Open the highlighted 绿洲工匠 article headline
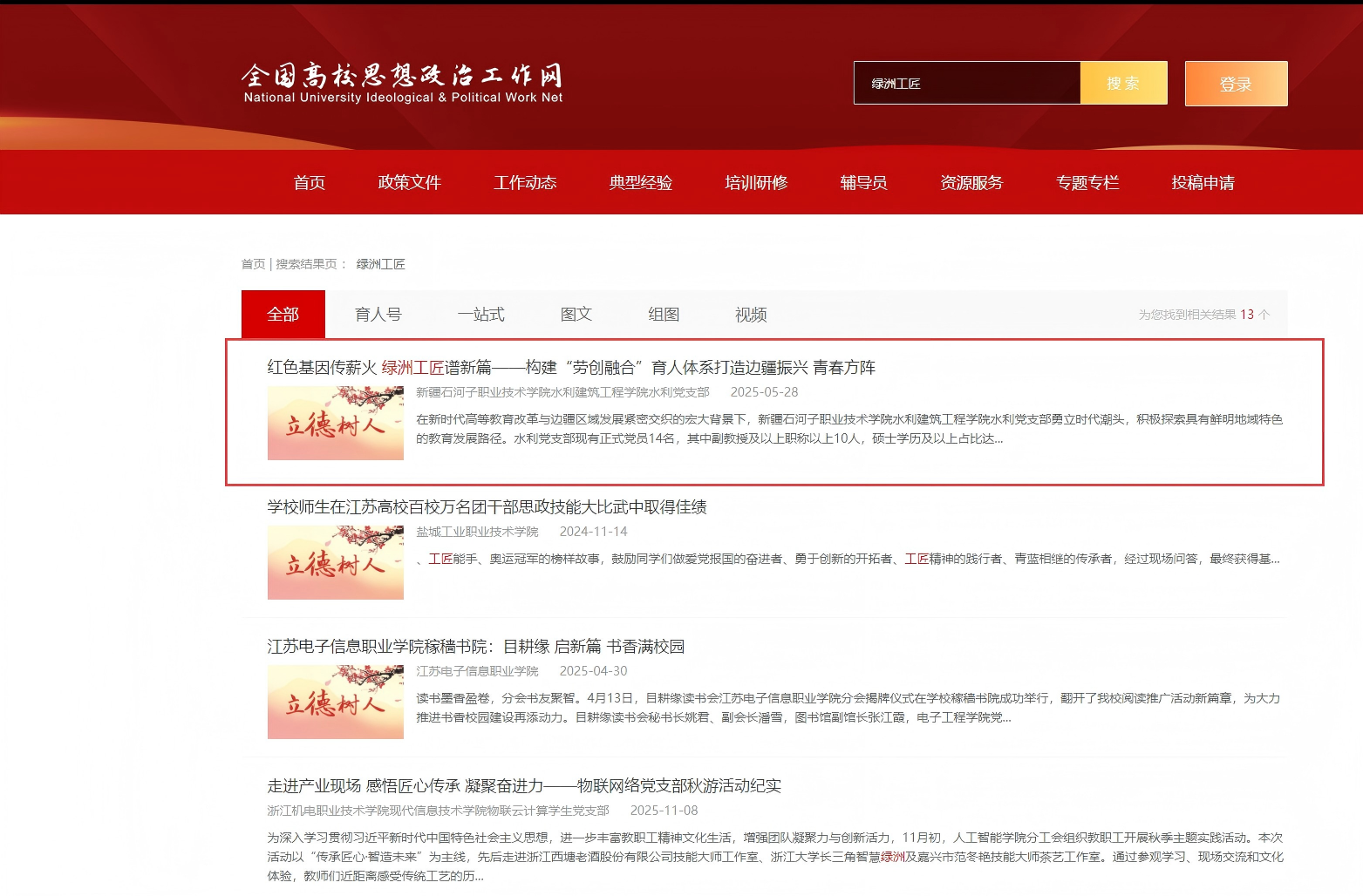 pyautogui.click(x=571, y=368)
